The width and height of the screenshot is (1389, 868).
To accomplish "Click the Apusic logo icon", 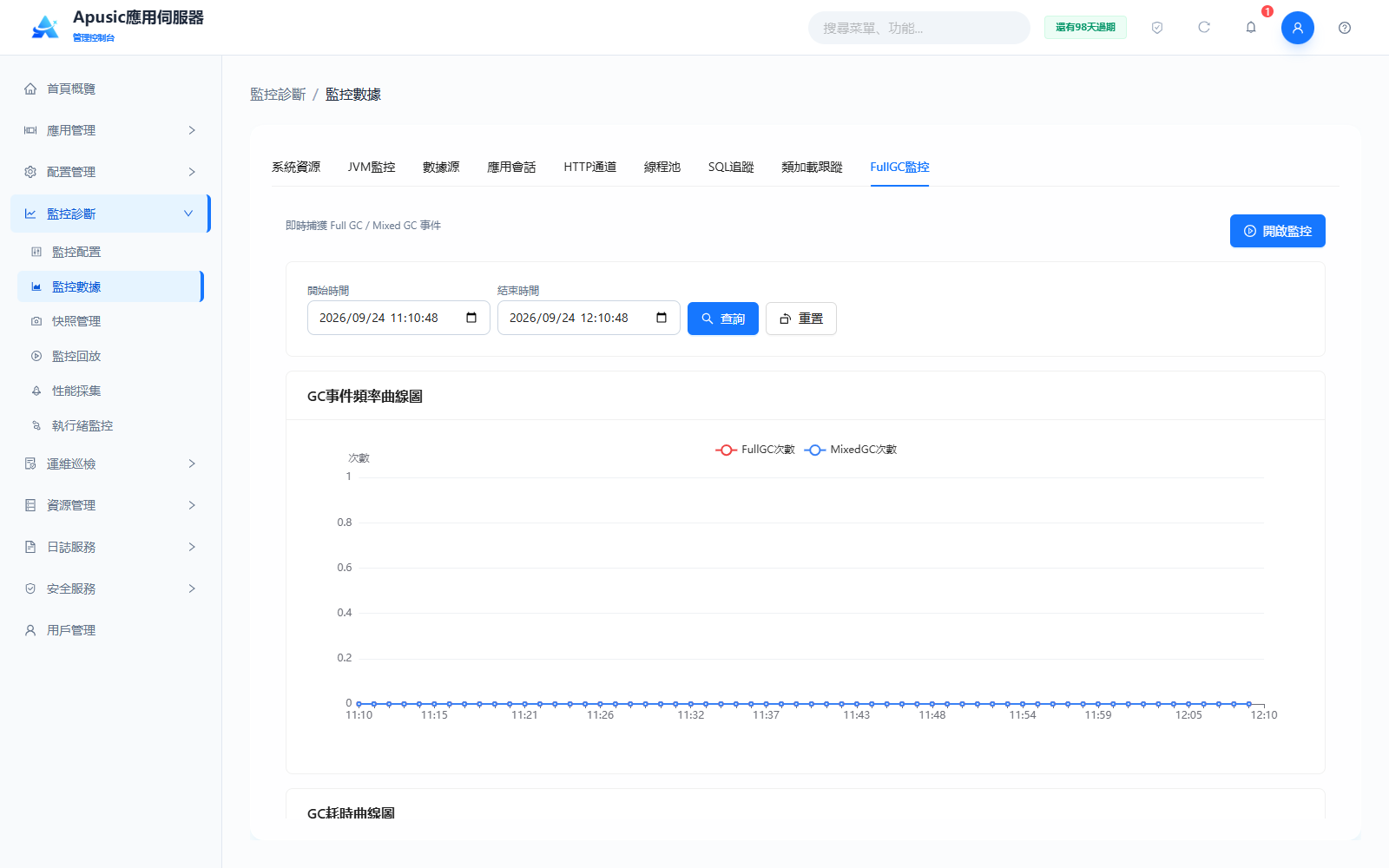I will tap(45, 28).
